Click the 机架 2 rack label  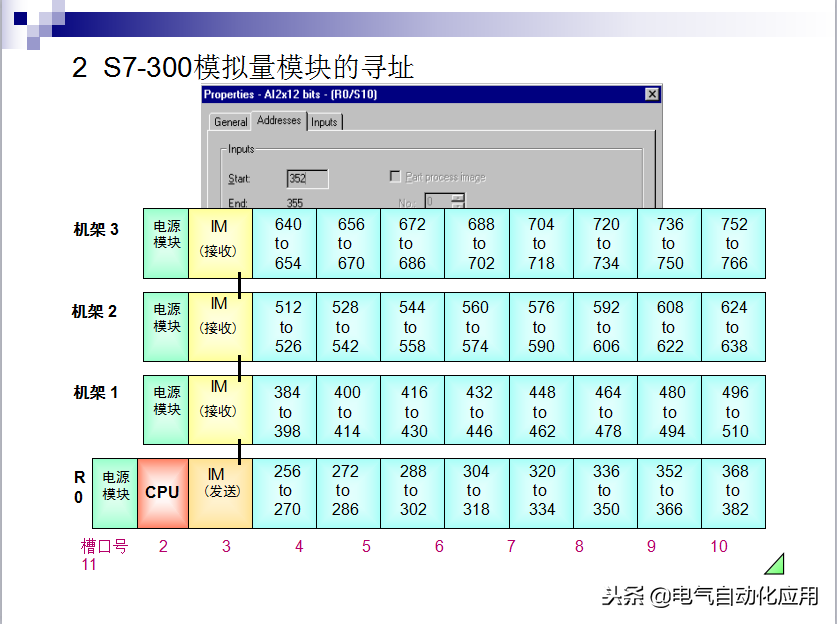[94, 311]
